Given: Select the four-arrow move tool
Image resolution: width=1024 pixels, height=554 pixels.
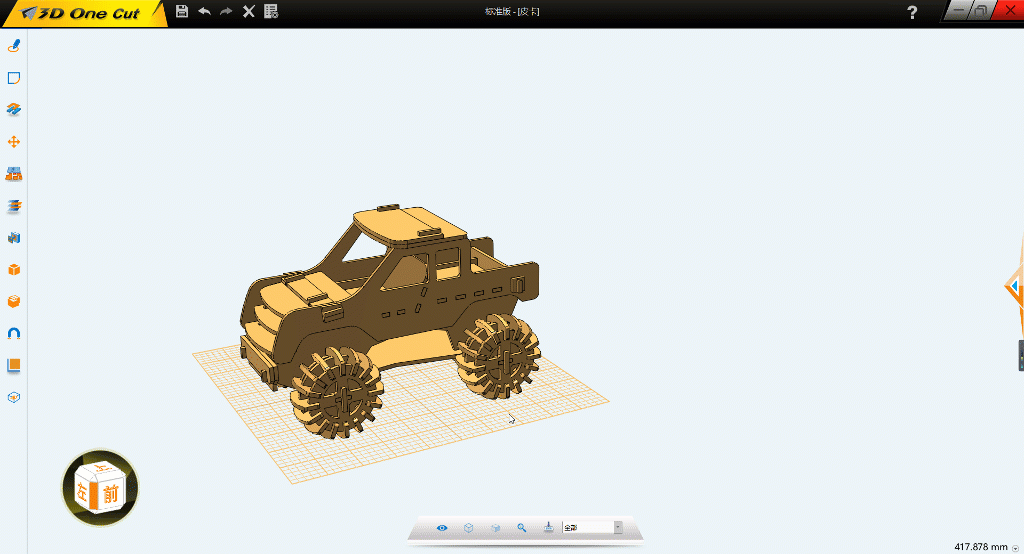Looking at the screenshot, I should pyautogui.click(x=14, y=142).
